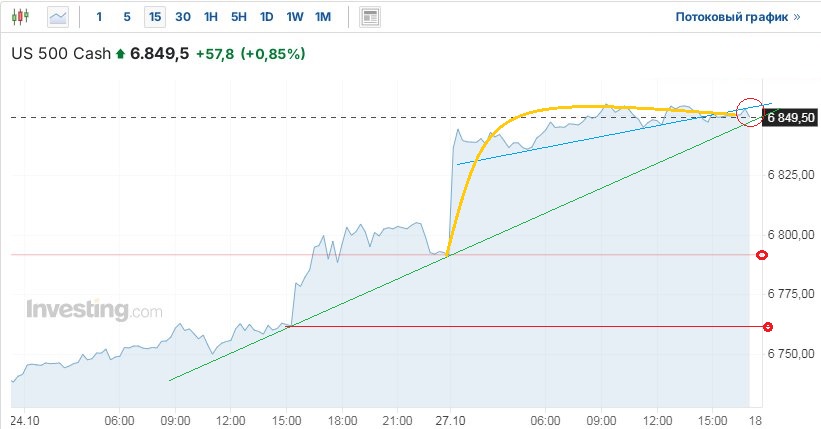This screenshot has height=429, width=821.
Task: Select the 15-minute timeframe
Action: 154,17
